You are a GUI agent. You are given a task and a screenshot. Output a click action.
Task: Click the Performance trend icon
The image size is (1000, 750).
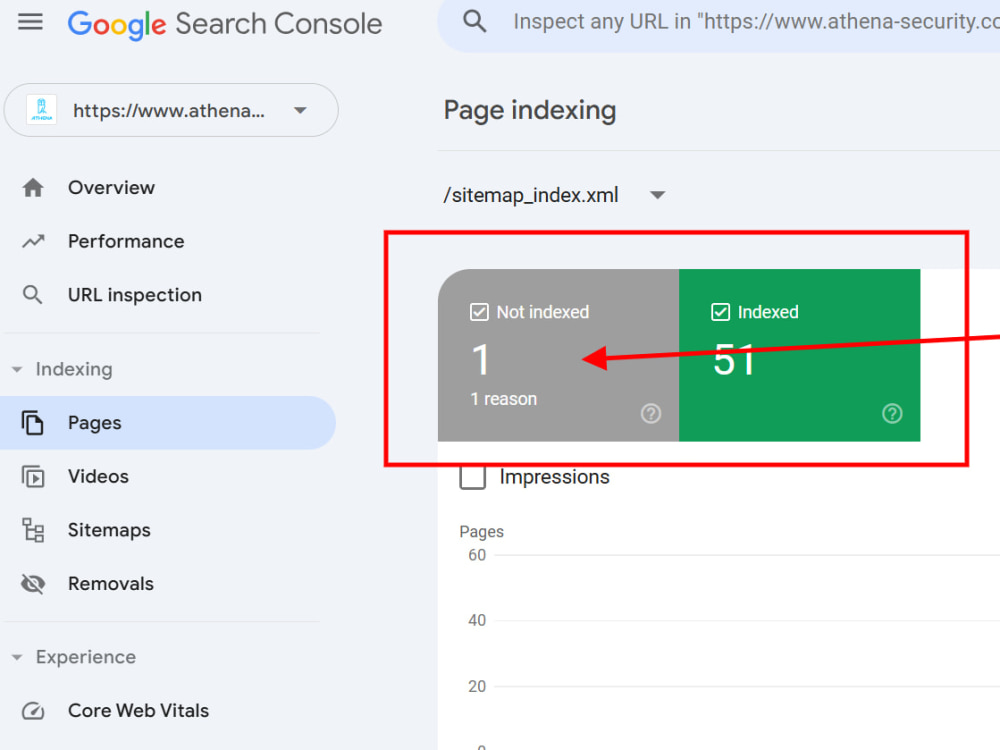(33, 241)
